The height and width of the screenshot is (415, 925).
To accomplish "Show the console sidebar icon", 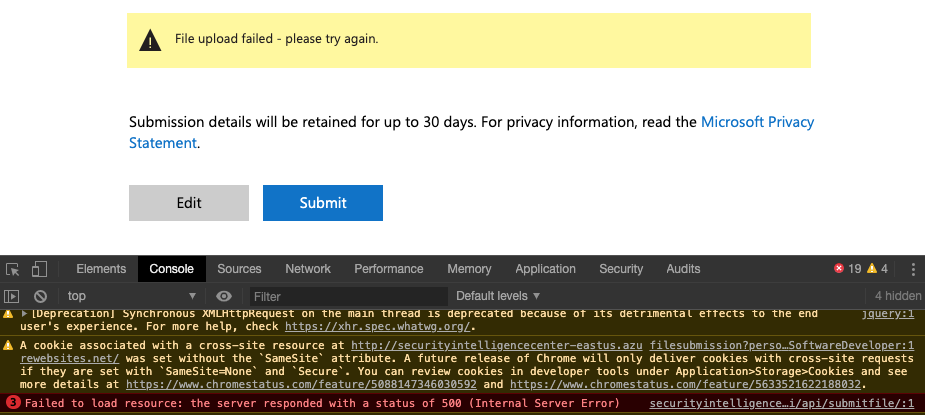I will pyautogui.click(x=12, y=296).
